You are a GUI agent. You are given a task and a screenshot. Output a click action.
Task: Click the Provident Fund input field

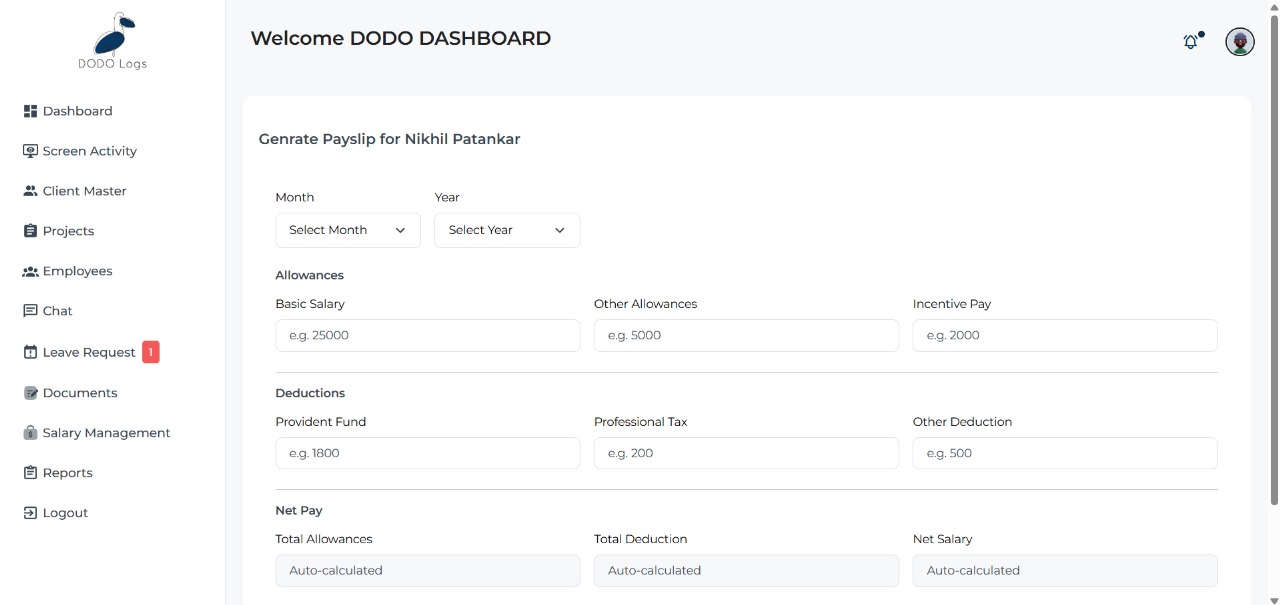point(427,453)
